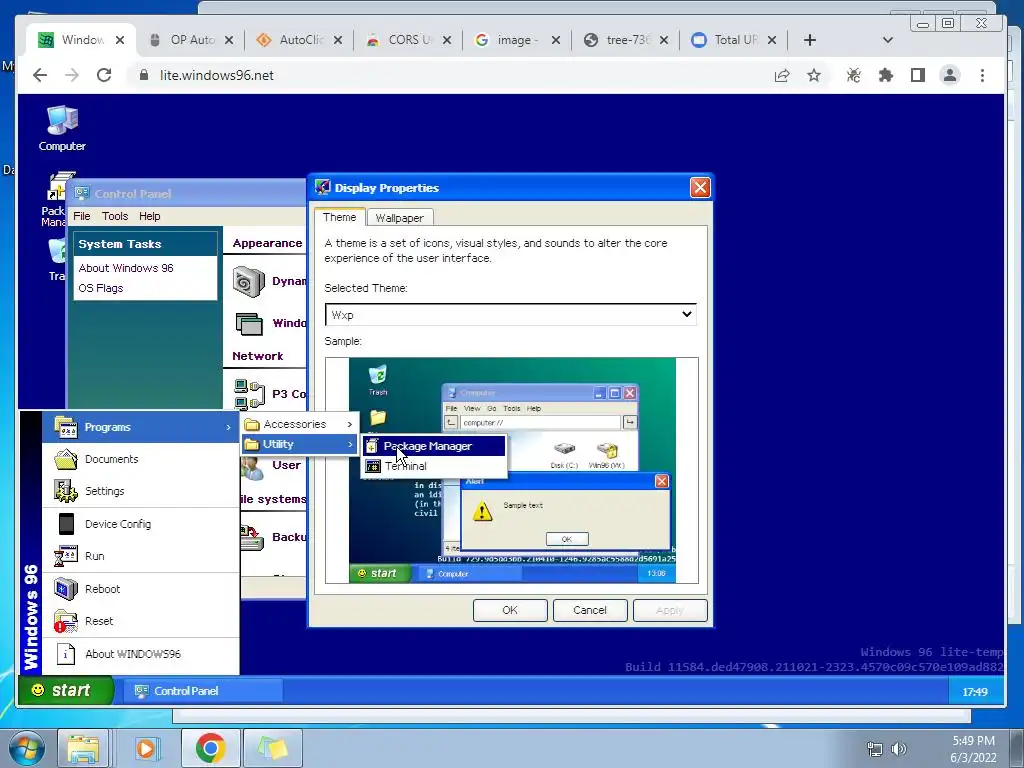Select Control Panel taskbar button
This screenshot has height=768, width=1024.
(205, 691)
